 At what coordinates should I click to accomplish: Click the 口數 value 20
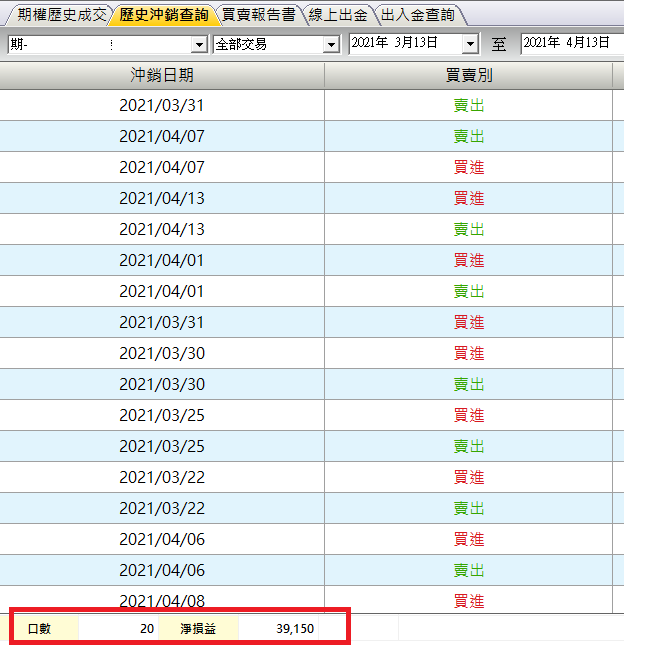pyautogui.click(x=147, y=629)
